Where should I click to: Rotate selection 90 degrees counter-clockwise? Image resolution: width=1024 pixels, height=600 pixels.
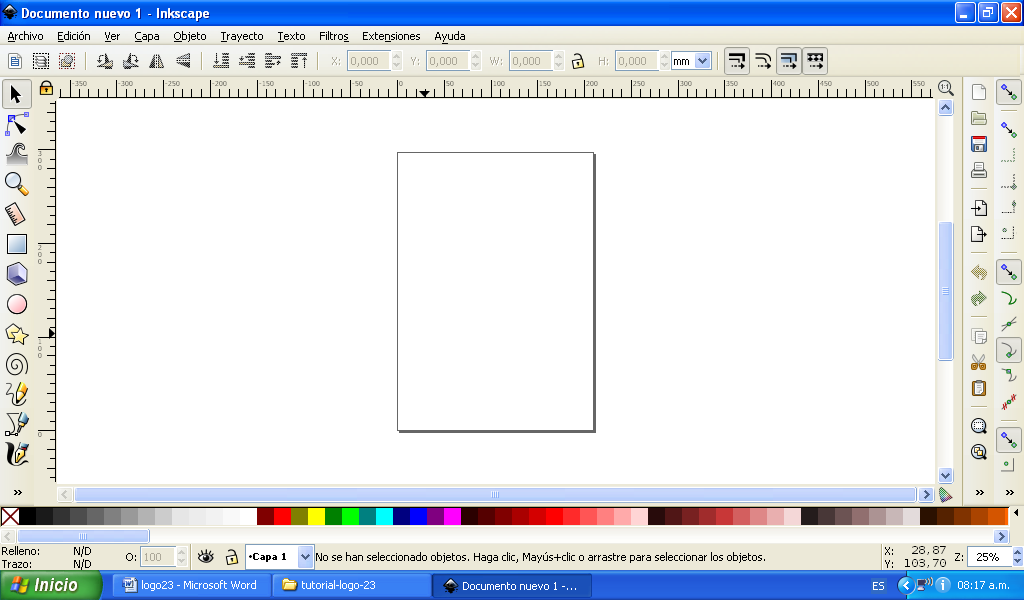click(x=104, y=61)
